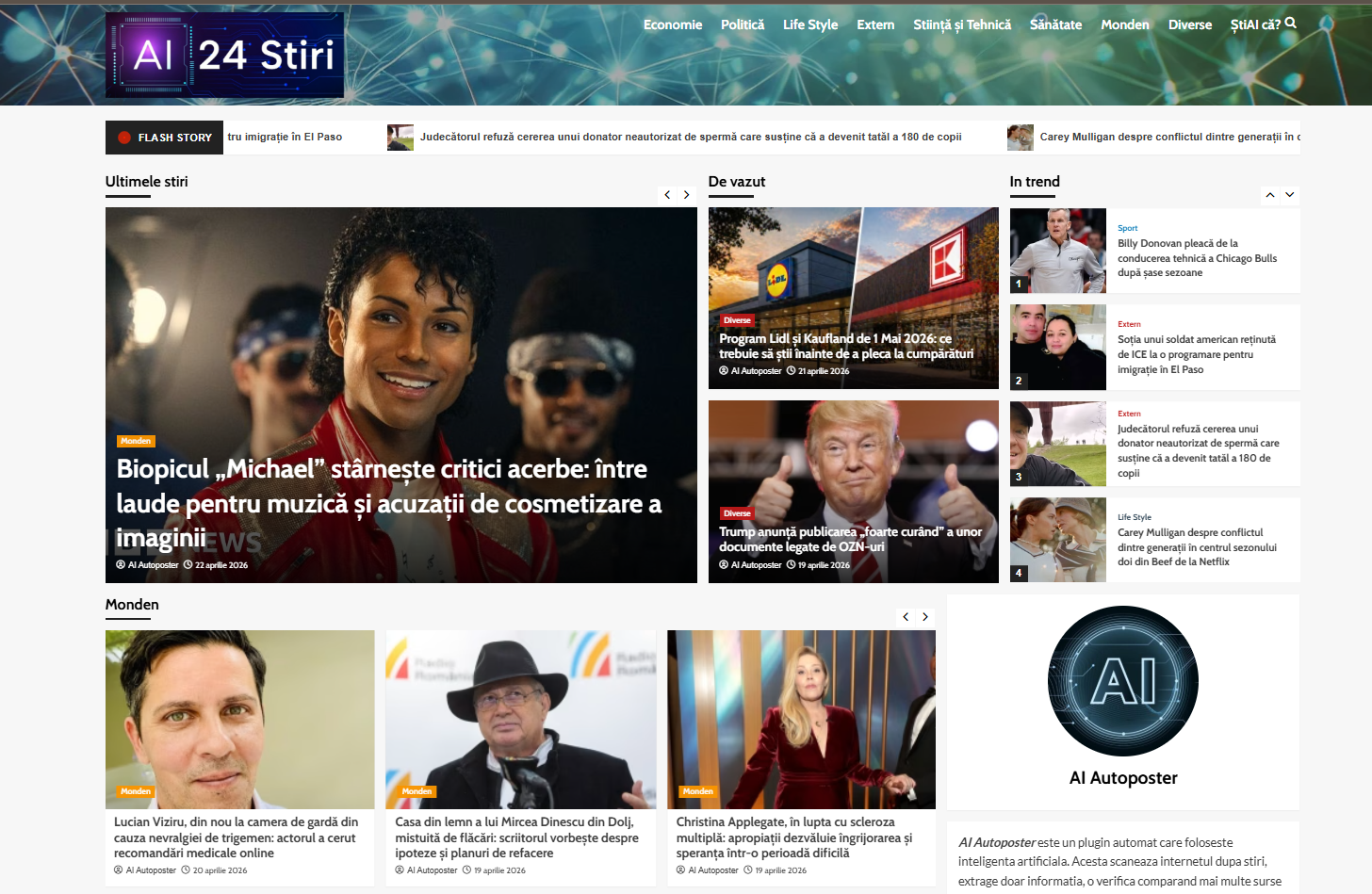The width and height of the screenshot is (1372, 894).
Task: Open the Biopicul Michael headline article
Action: point(390,503)
